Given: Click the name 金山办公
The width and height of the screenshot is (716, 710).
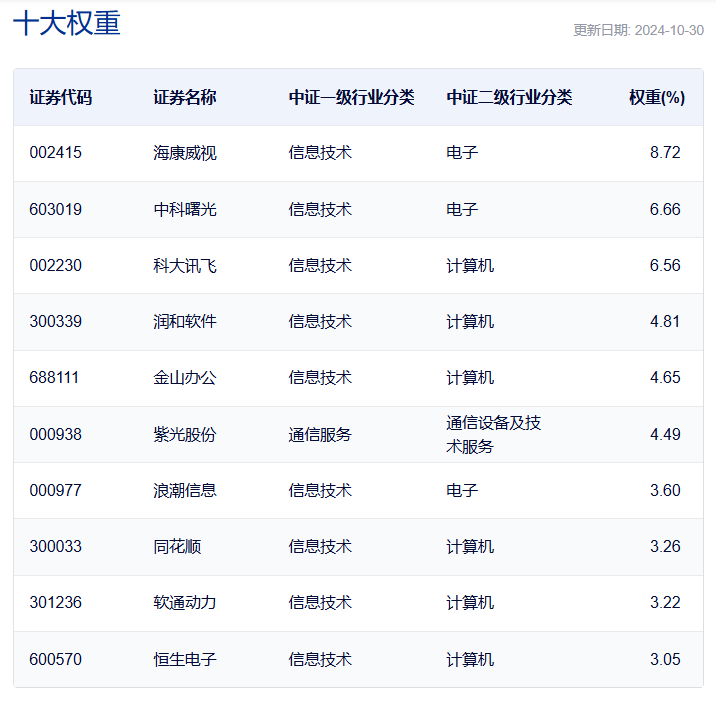Looking at the screenshot, I should click(x=185, y=378).
